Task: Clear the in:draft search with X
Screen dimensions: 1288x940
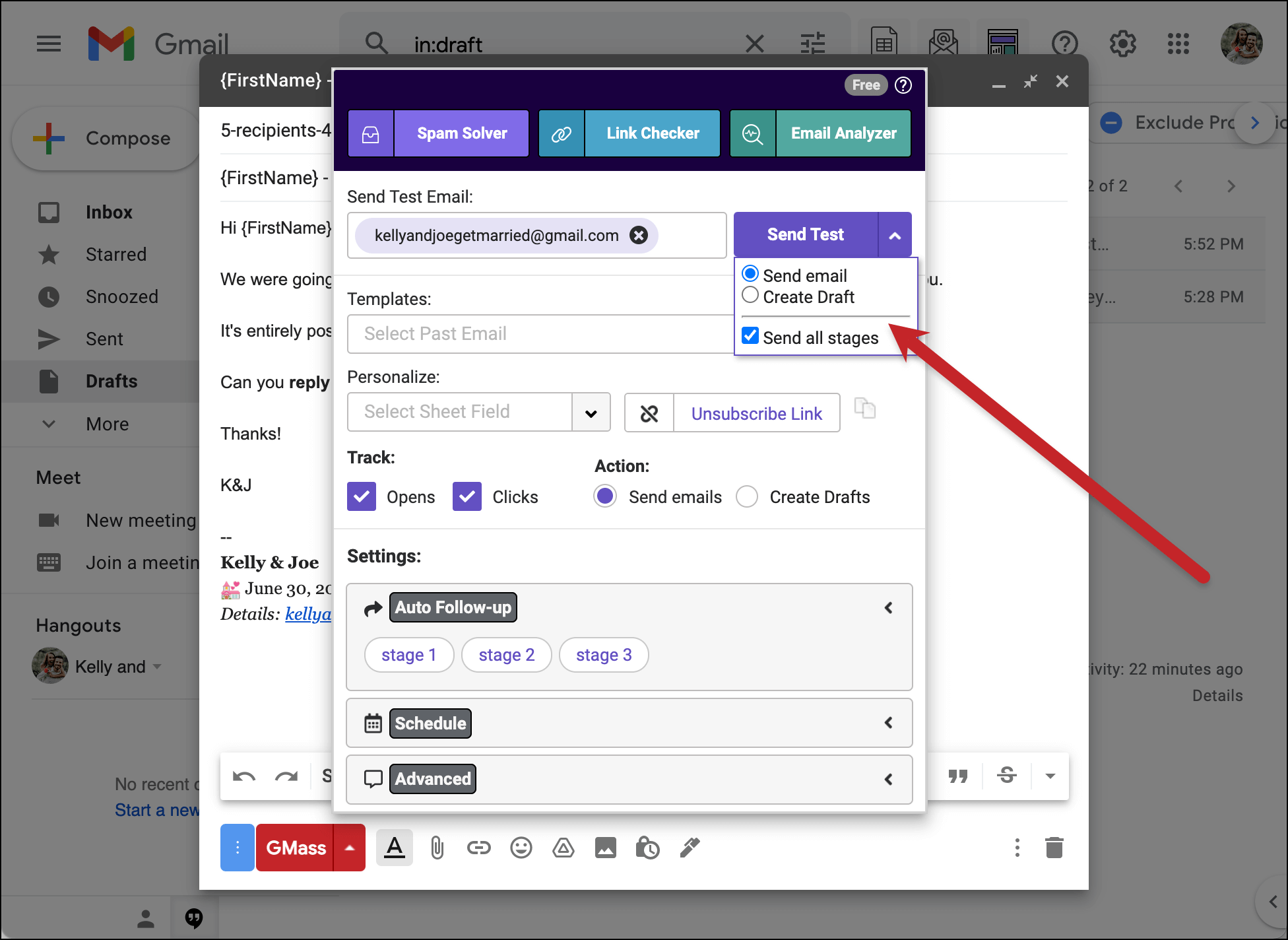Action: 755,44
